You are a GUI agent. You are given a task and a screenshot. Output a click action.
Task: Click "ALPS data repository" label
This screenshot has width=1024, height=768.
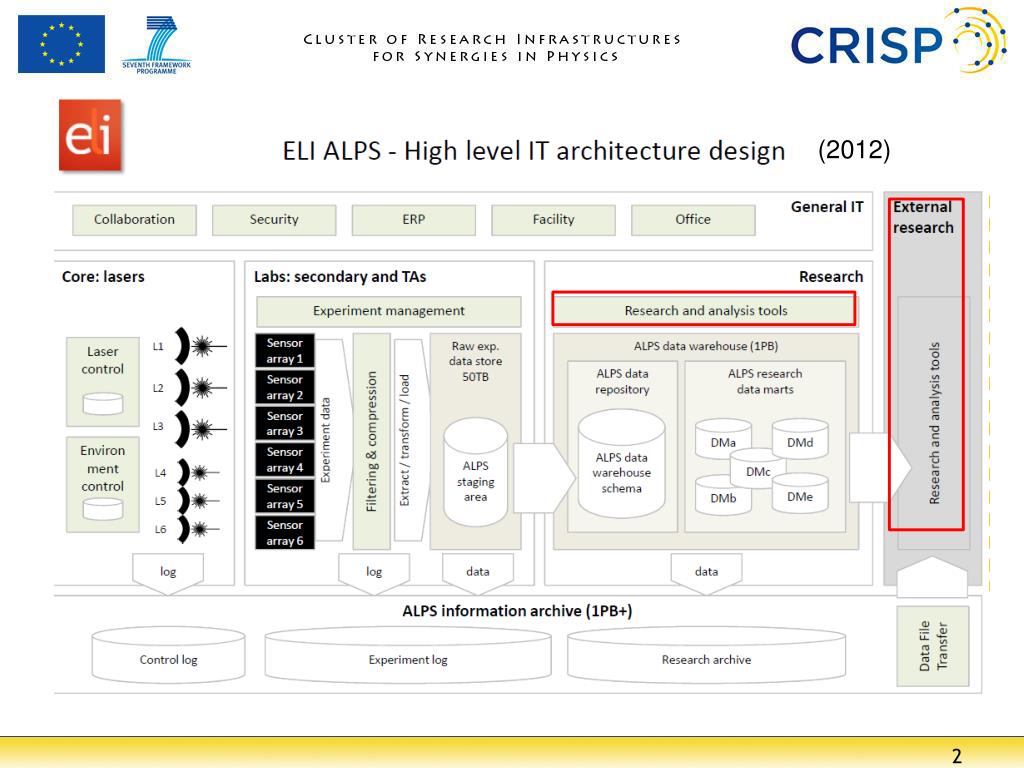pyautogui.click(x=622, y=381)
